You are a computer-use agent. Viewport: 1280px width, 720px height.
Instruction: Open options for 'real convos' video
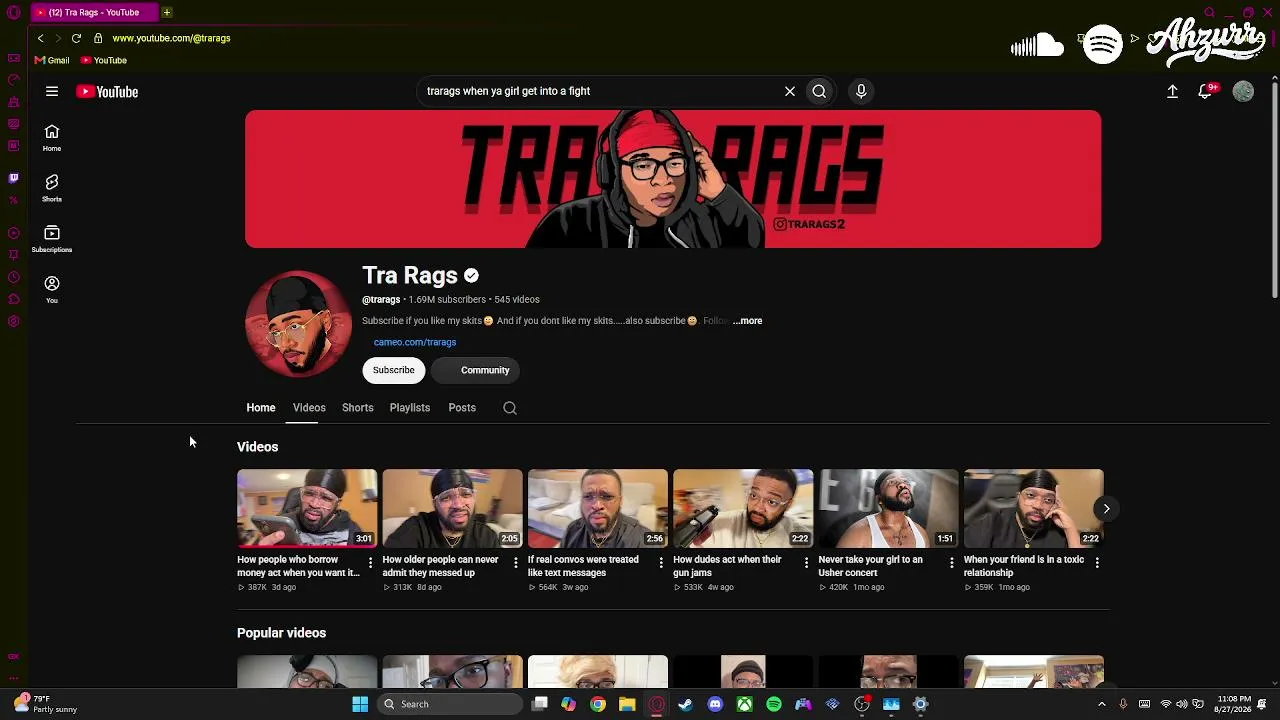coord(661,563)
